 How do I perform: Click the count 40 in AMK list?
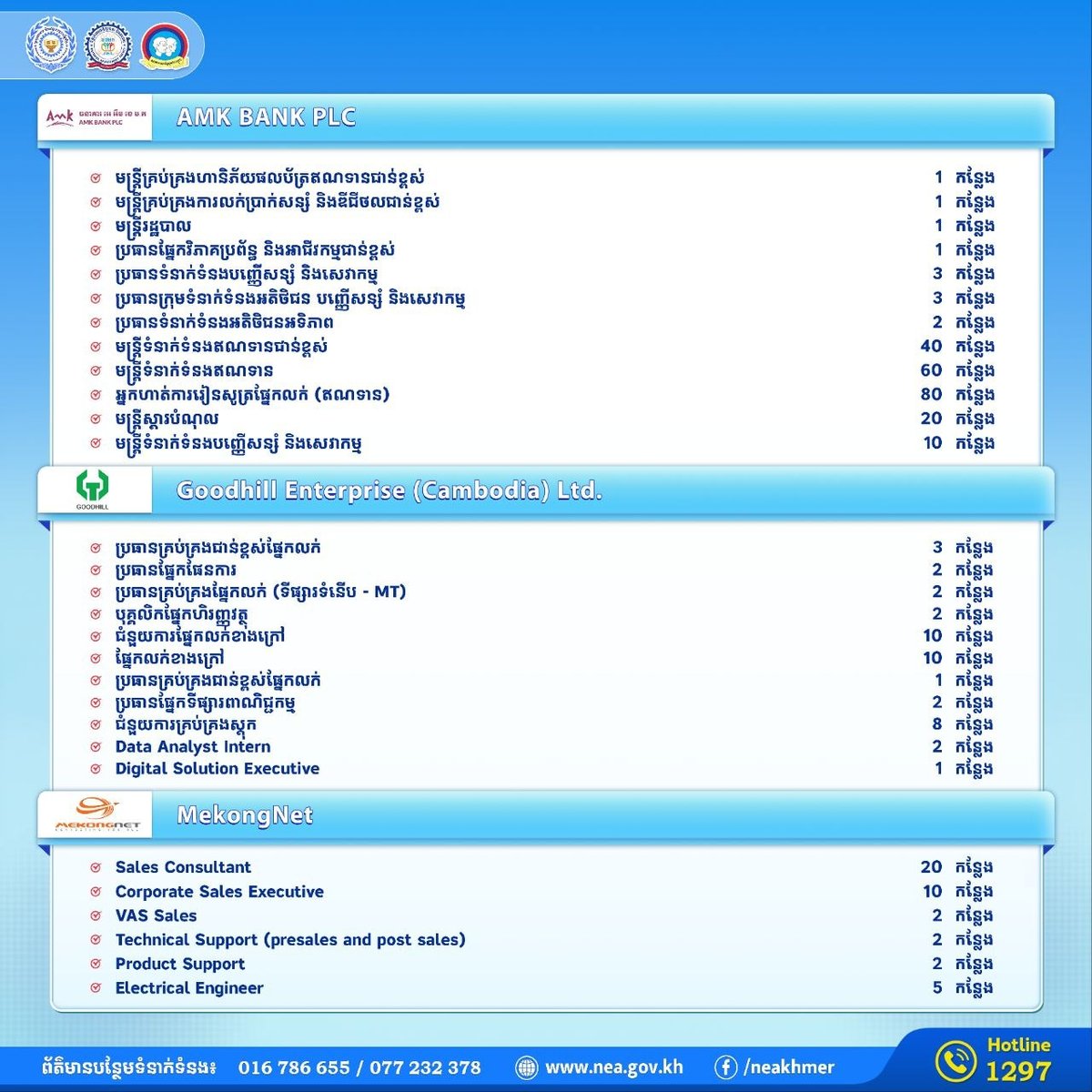click(931, 347)
